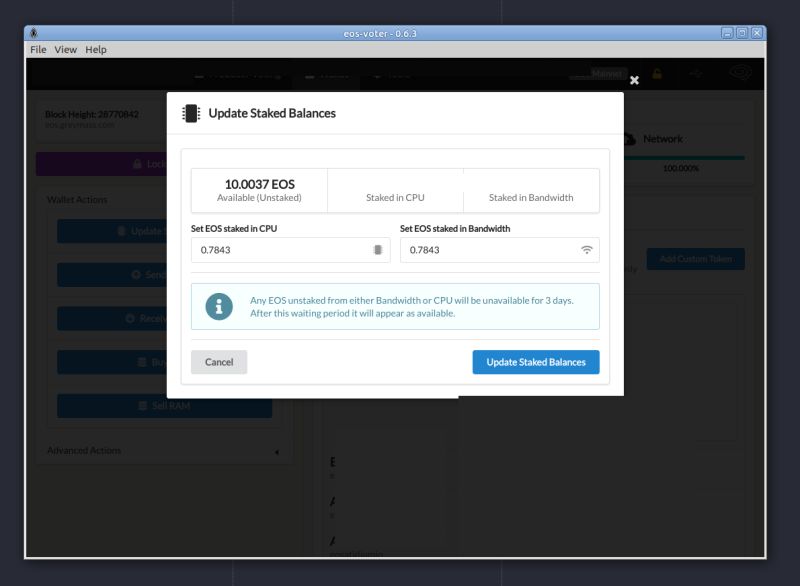The height and width of the screenshot is (586, 800).
Task: Click the EOS staked in CPU input field
Action: click(280, 250)
